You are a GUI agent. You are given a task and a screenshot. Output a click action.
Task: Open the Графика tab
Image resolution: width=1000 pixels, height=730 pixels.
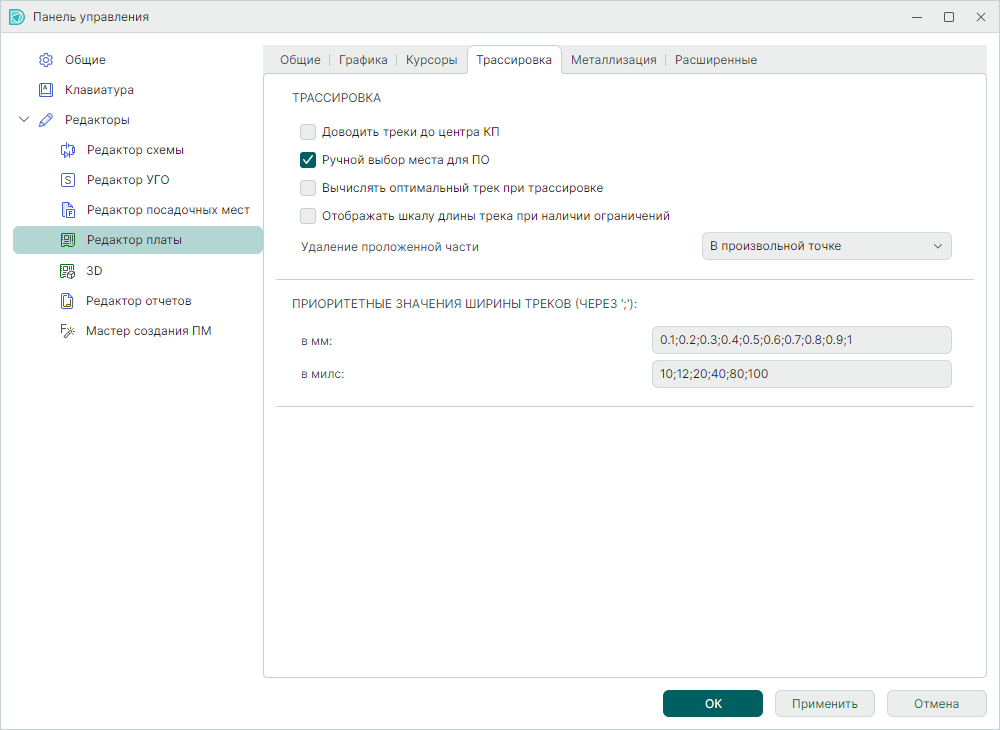[x=363, y=60]
